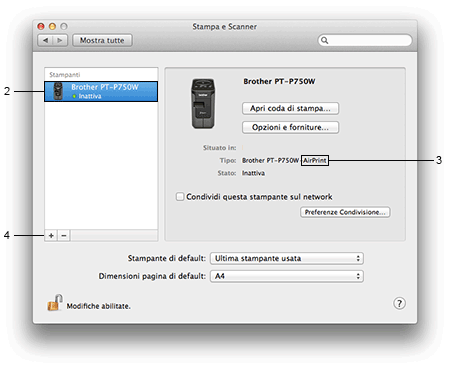Click the red close window button

[x=41, y=26]
